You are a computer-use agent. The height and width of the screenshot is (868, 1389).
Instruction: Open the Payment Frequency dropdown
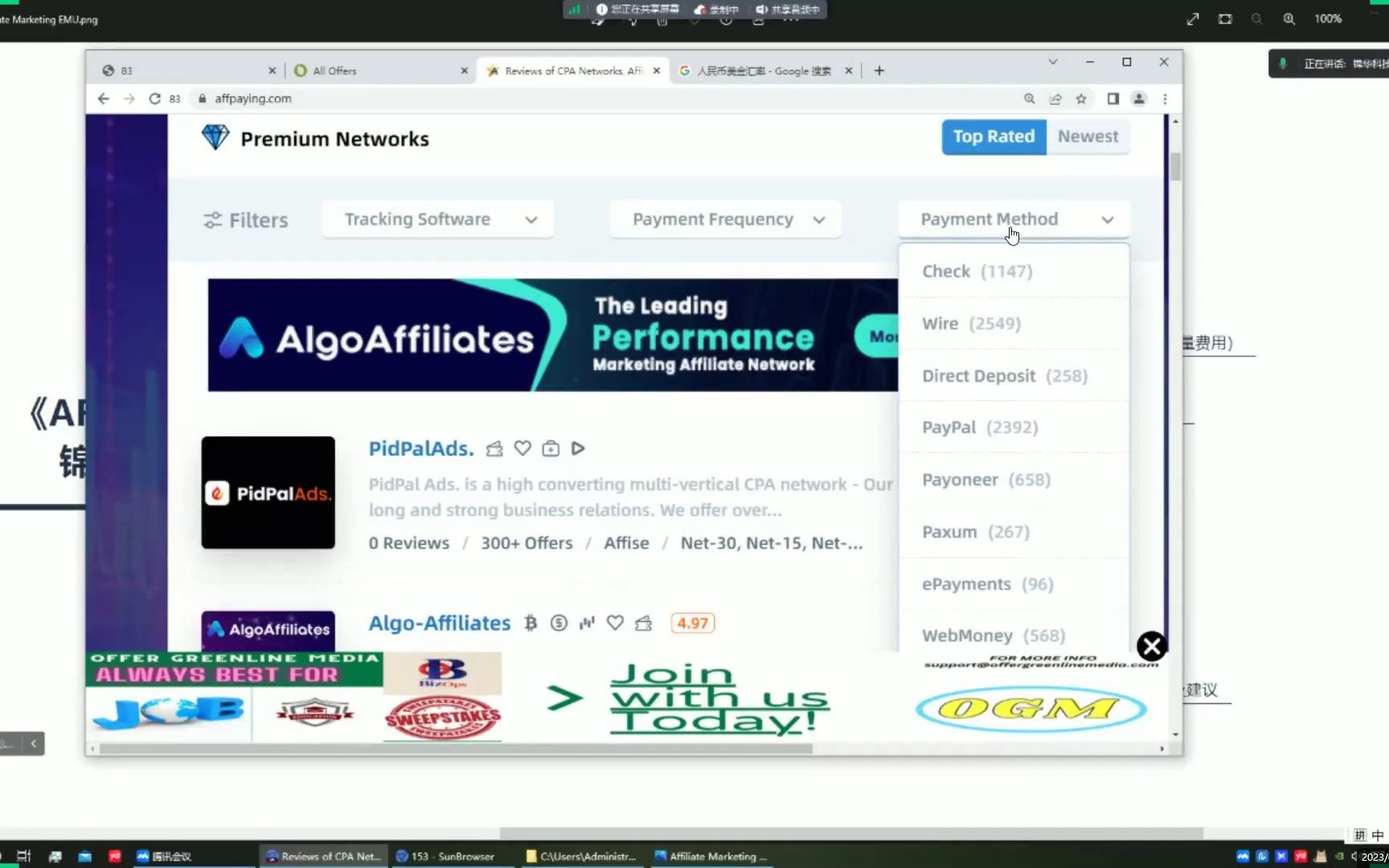click(725, 219)
